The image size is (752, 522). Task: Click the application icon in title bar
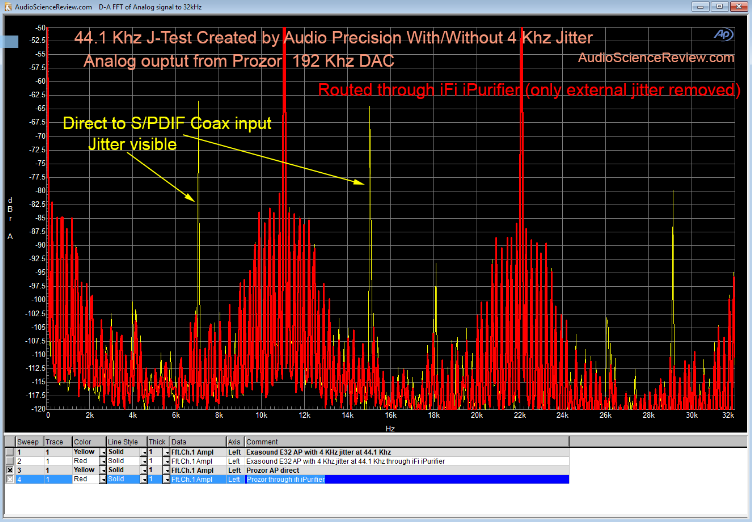click(x=7, y=6)
